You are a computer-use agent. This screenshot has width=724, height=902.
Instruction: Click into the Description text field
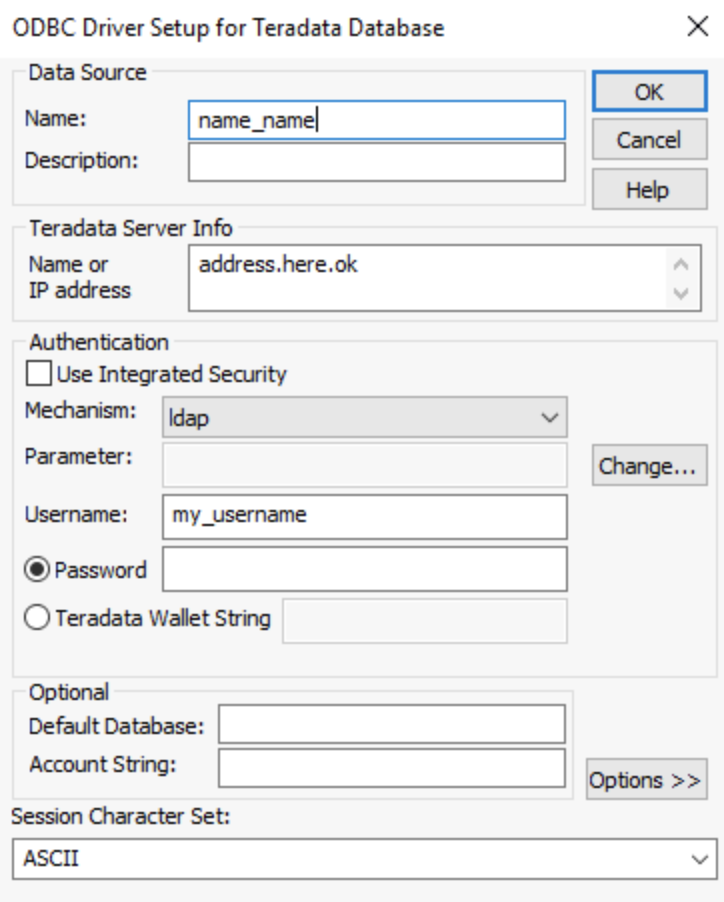point(376,161)
